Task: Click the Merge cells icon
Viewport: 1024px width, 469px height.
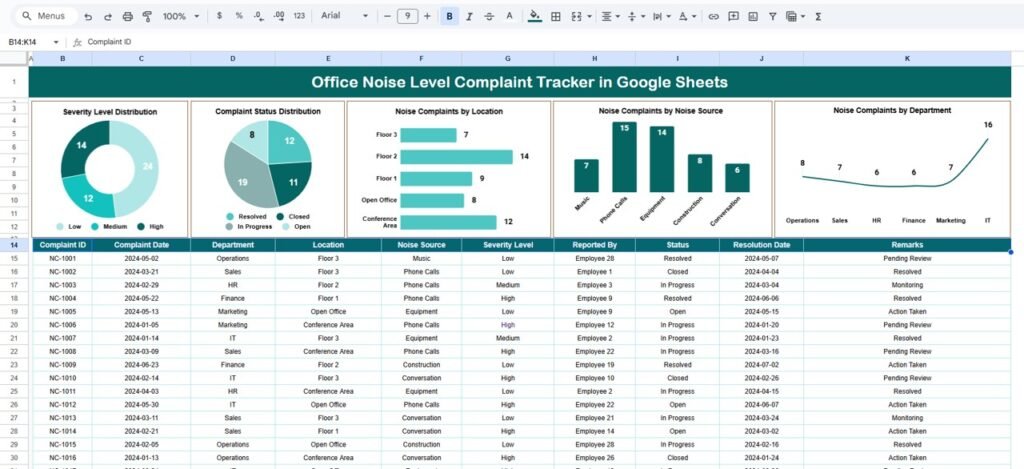Action: click(x=576, y=16)
